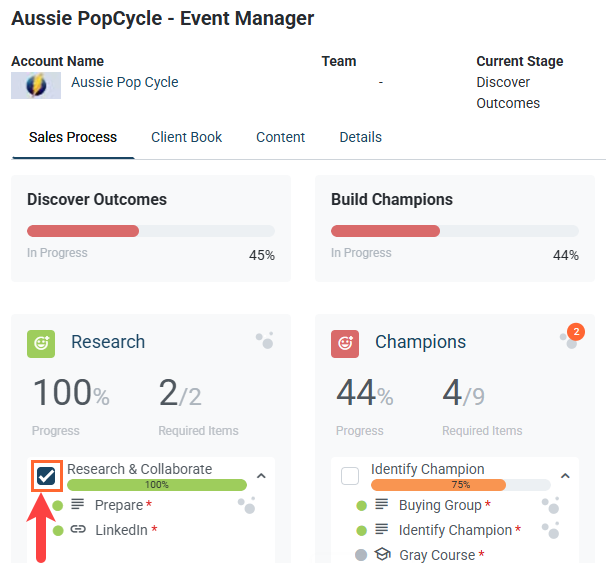Click the red Champions smiley icon
The width and height of the screenshot is (607, 563).
345,343
